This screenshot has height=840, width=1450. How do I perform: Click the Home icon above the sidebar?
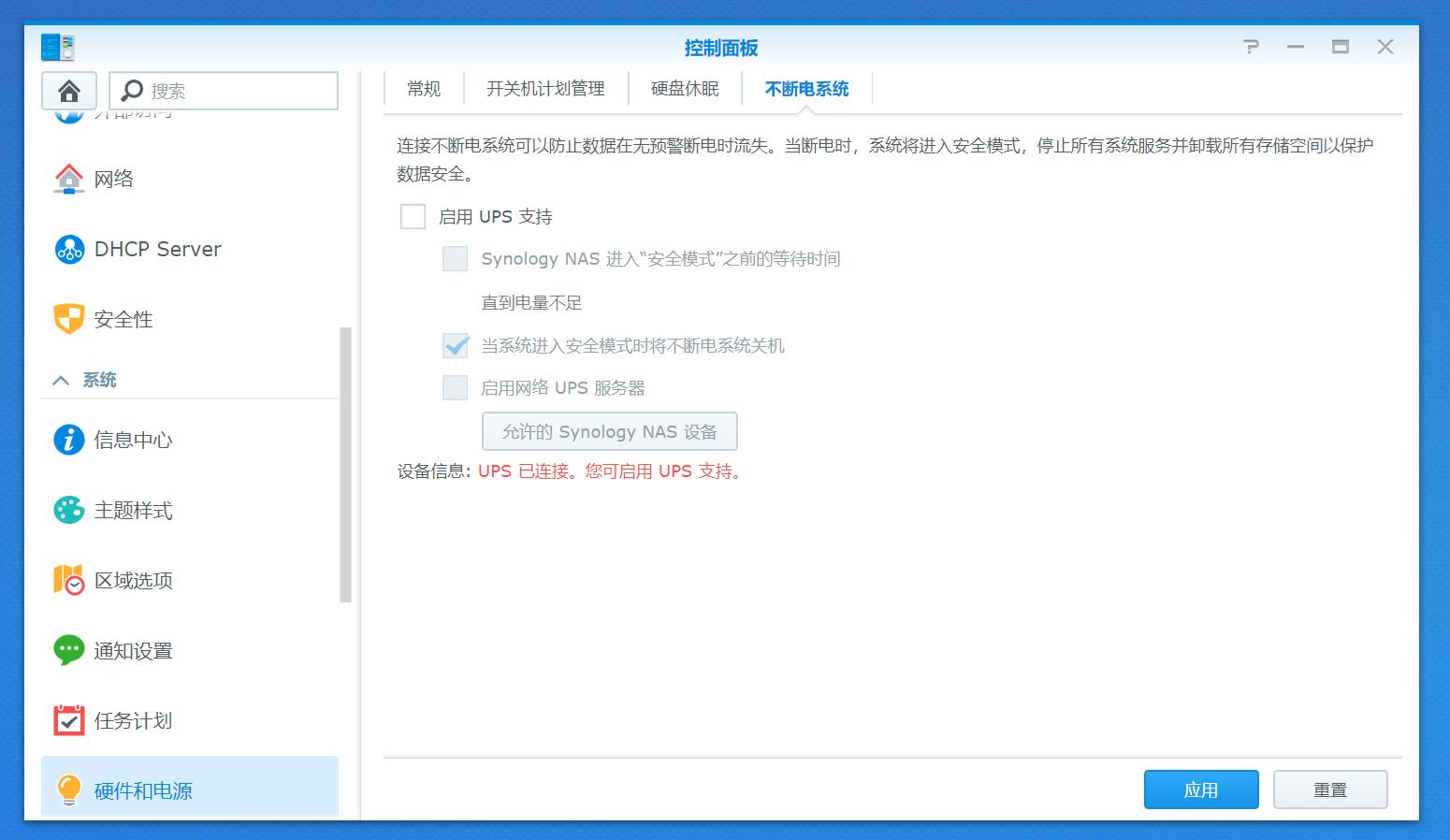tap(67, 90)
